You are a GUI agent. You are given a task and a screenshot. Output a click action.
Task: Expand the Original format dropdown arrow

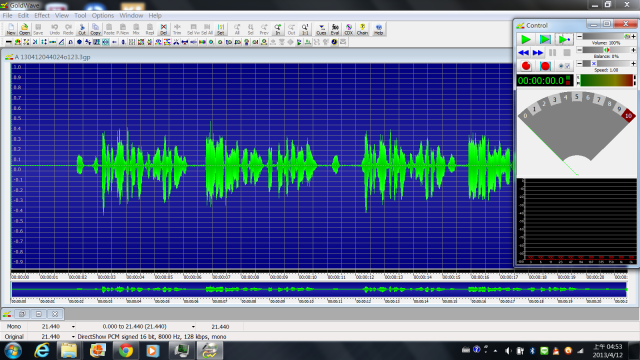[x=73, y=337]
